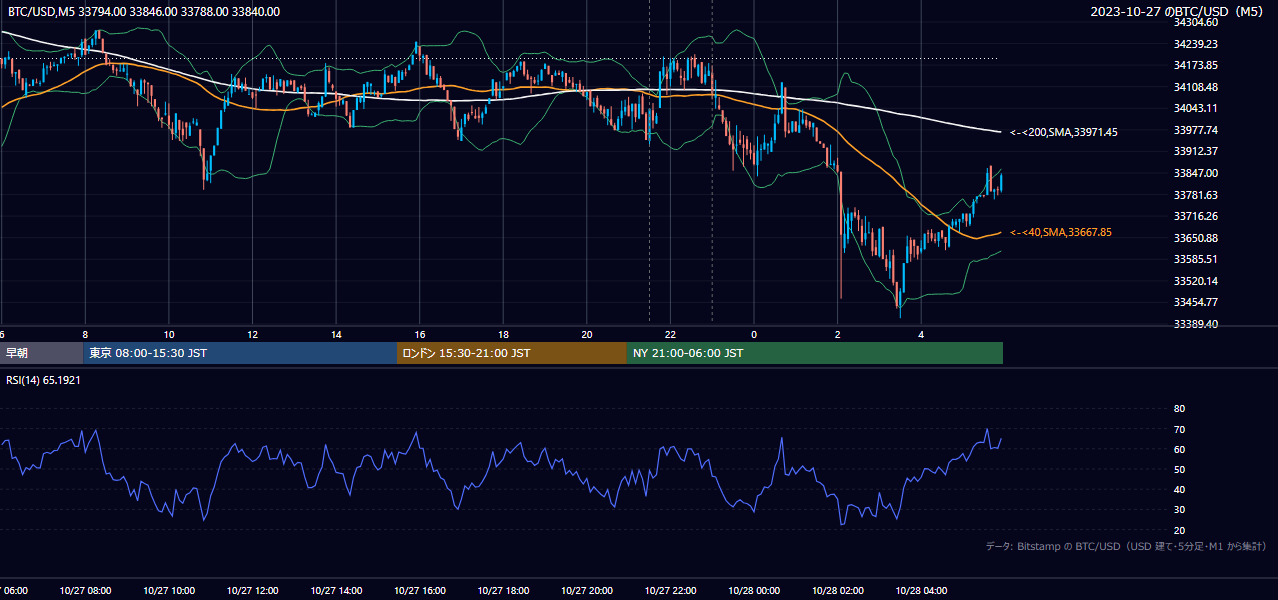The height and width of the screenshot is (600, 1278).
Task: Select the 200 SMA label reading 33971.45
Action: coord(1064,132)
